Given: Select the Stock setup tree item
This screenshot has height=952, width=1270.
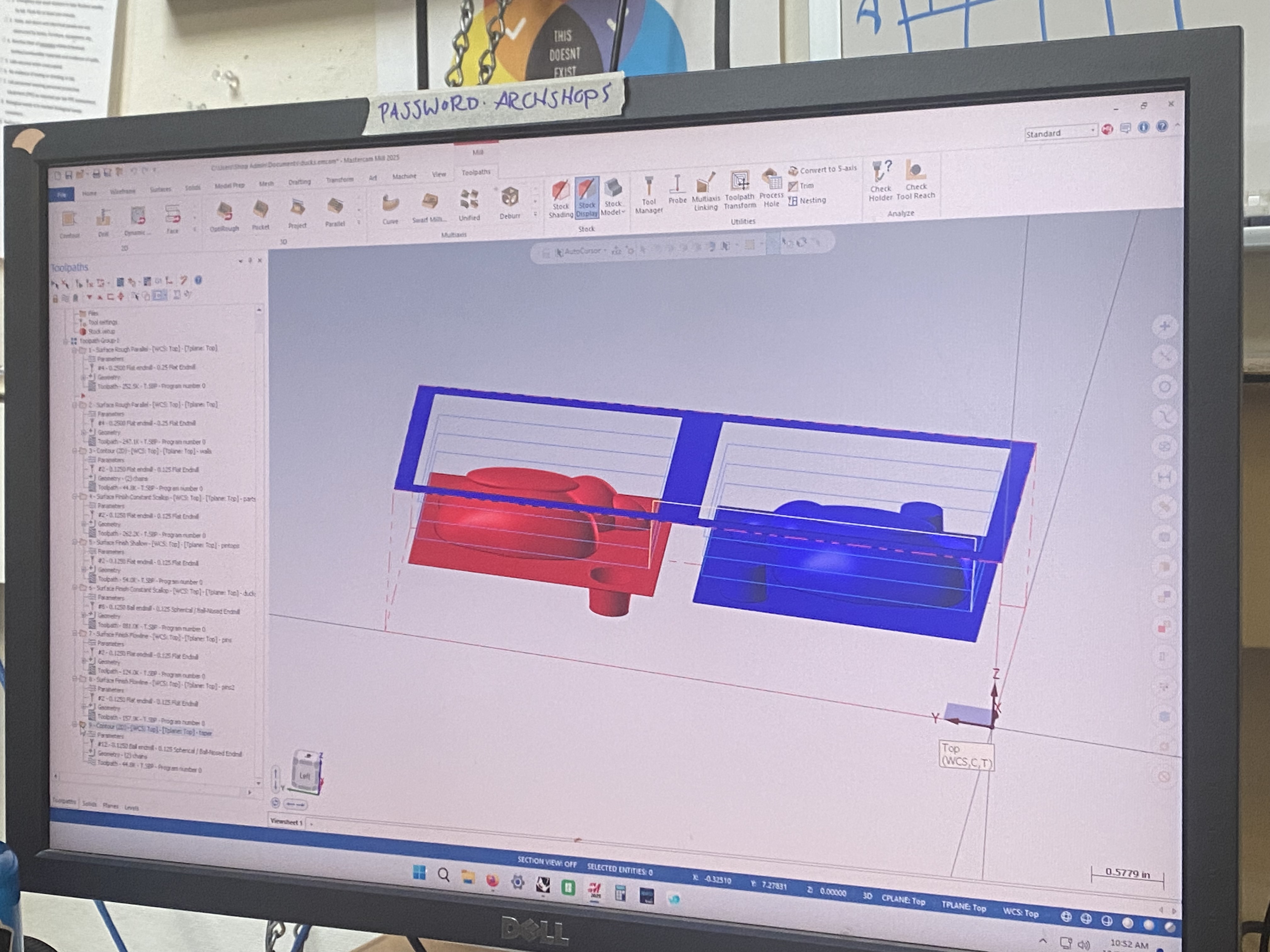Looking at the screenshot, I should click(x=98, y=331).
